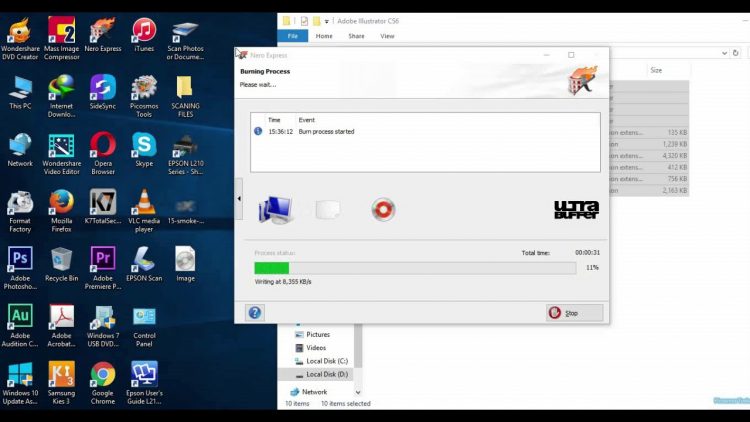Collapse the Nero Express side panel arrow

(x=239, y=199)
